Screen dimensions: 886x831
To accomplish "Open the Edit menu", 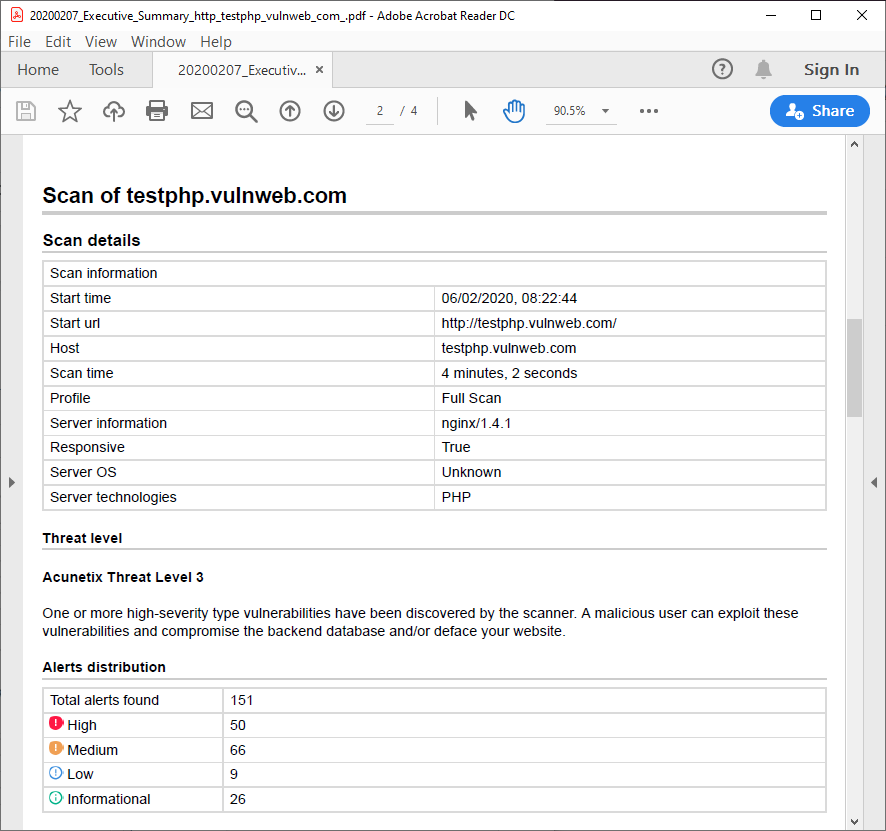I will 58,42.
